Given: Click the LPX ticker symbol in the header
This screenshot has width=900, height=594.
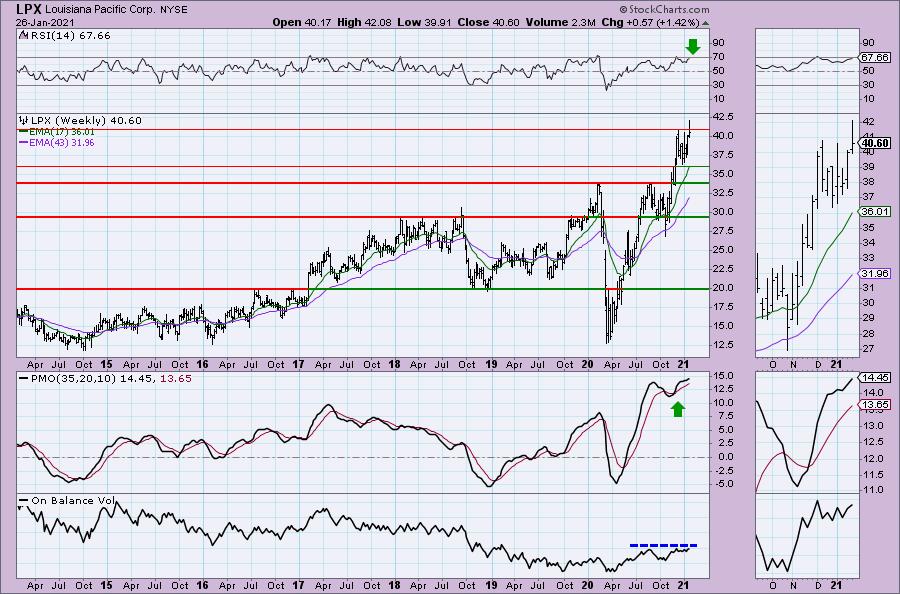Looking at the screenshot, I should (29, 9).
